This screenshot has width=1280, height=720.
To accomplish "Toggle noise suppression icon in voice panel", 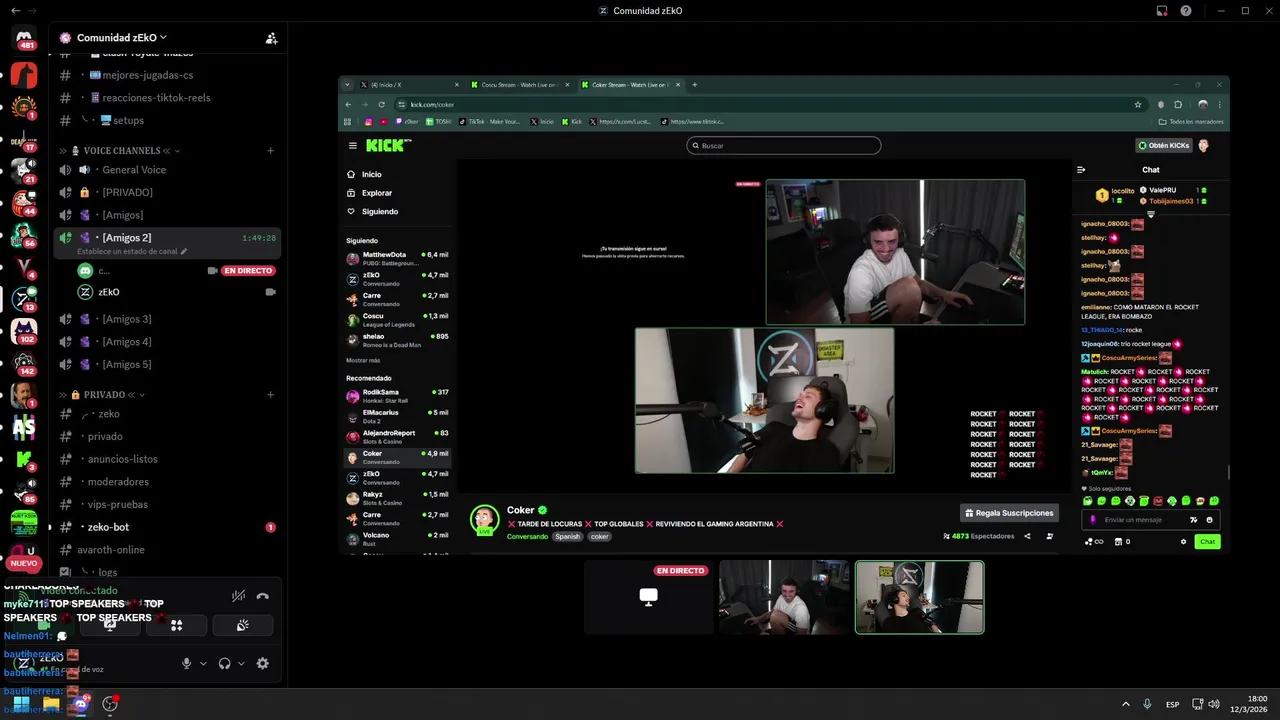I will tap(238, 596).
